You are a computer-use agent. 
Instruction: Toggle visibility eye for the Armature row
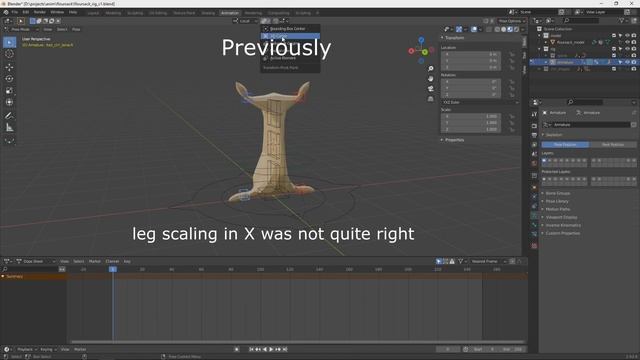tap(627, 62)
